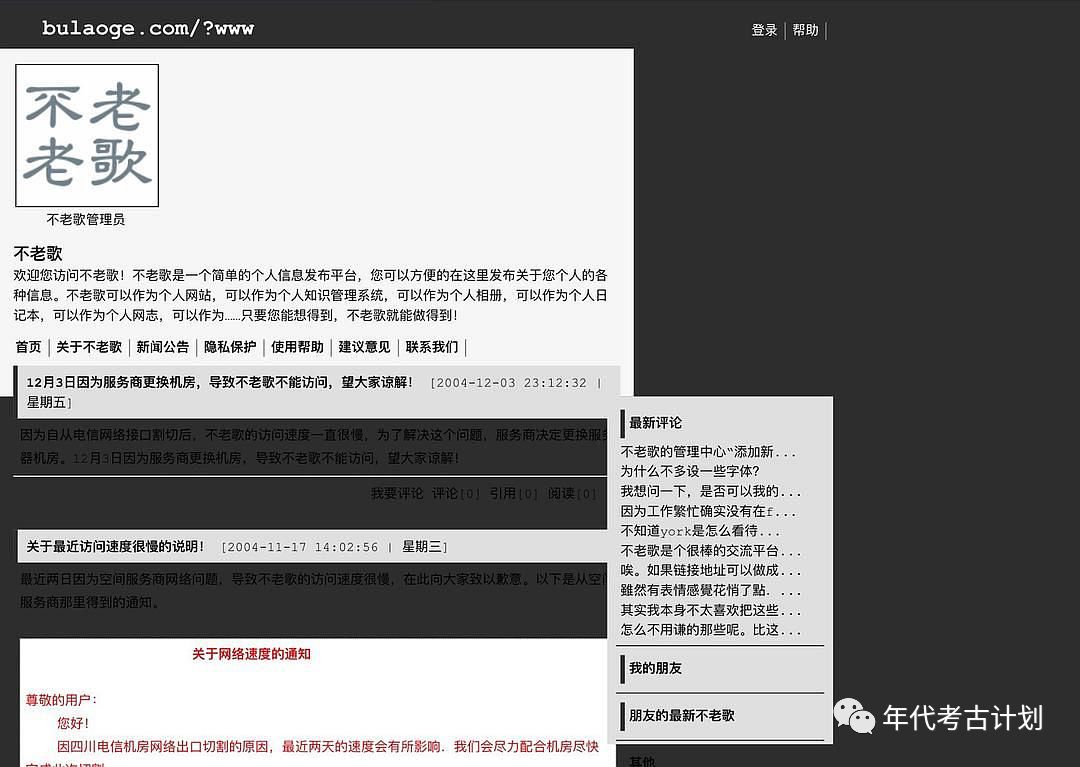Open the 帮助 help link

(x=805, y=30)
